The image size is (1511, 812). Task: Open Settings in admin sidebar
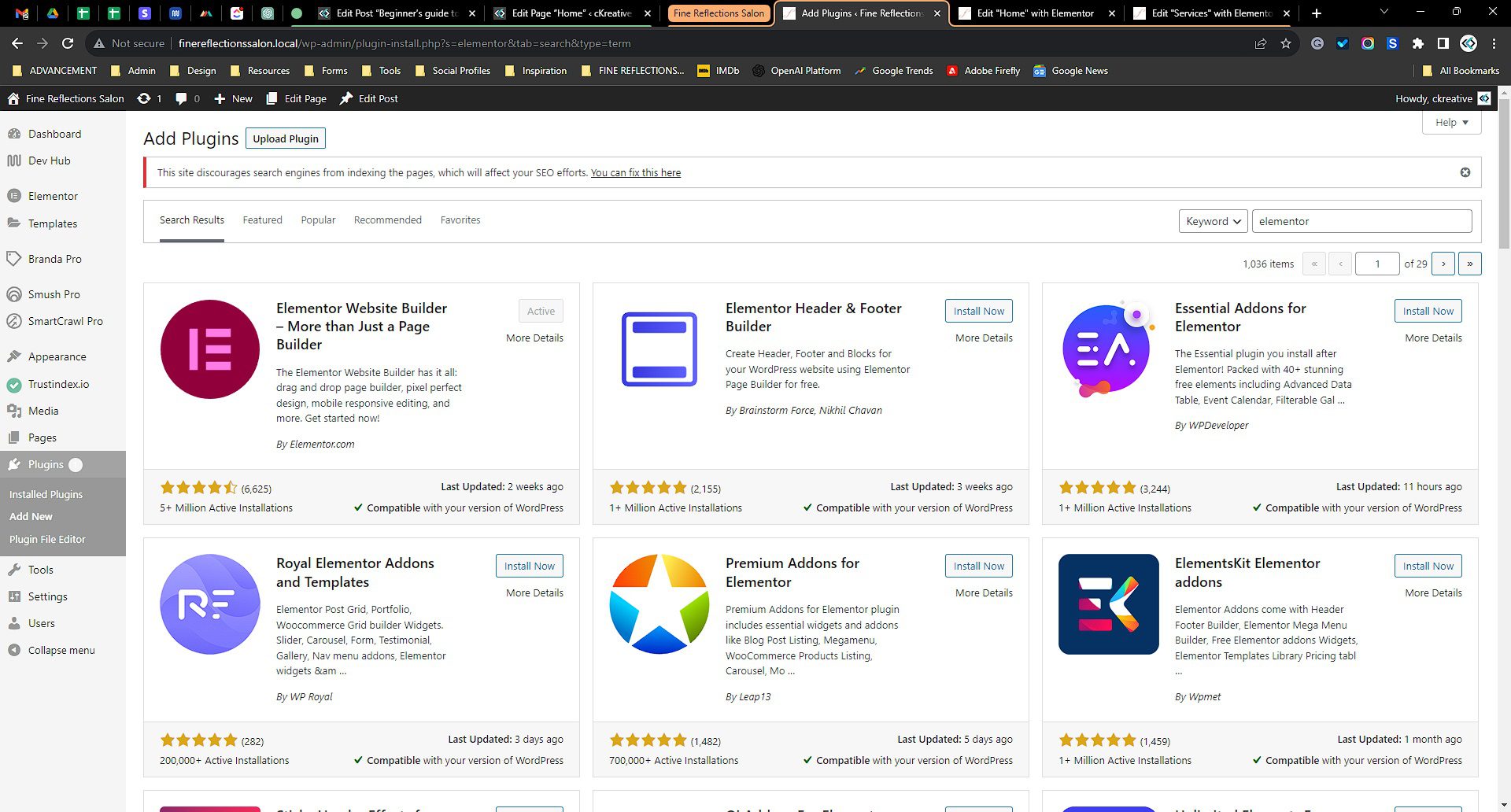pyautogui.click(x=47, y=596)
